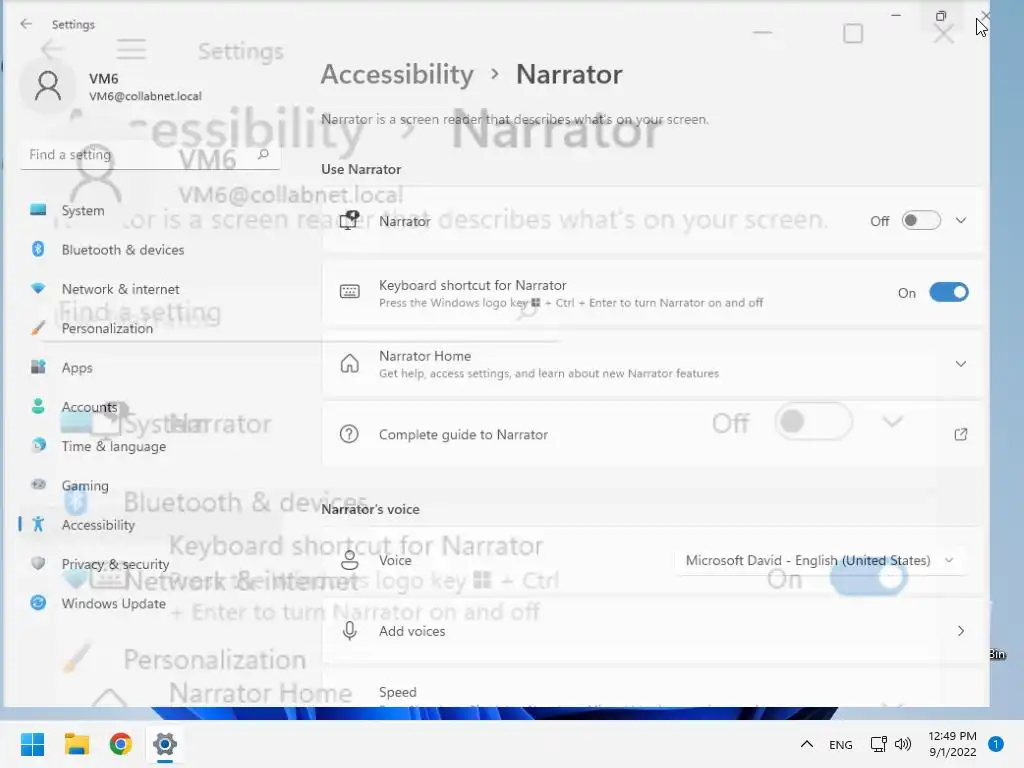Click the Accessibility breadcrumb link
This screenshot has height=768, width=1024.
(x=397, y=74)
